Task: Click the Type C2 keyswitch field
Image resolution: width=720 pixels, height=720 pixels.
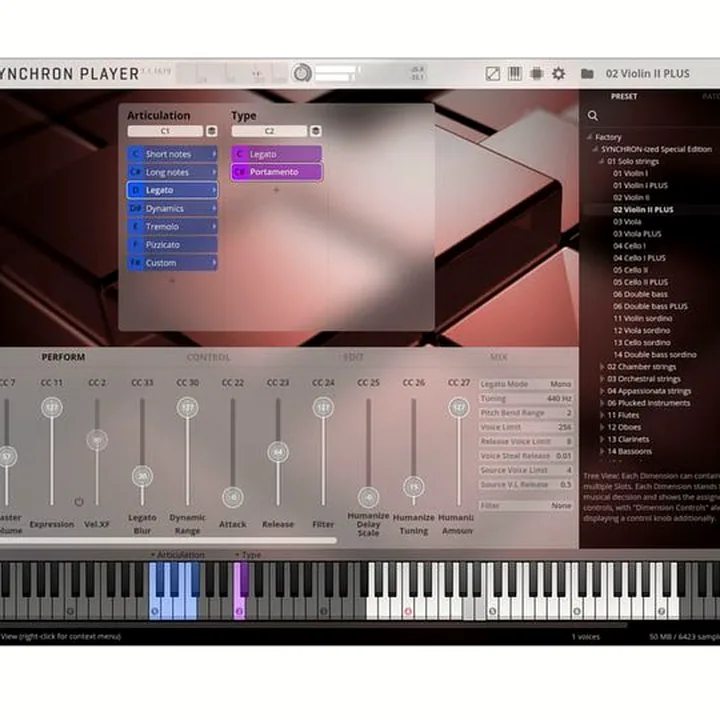Action: [269, 131]
